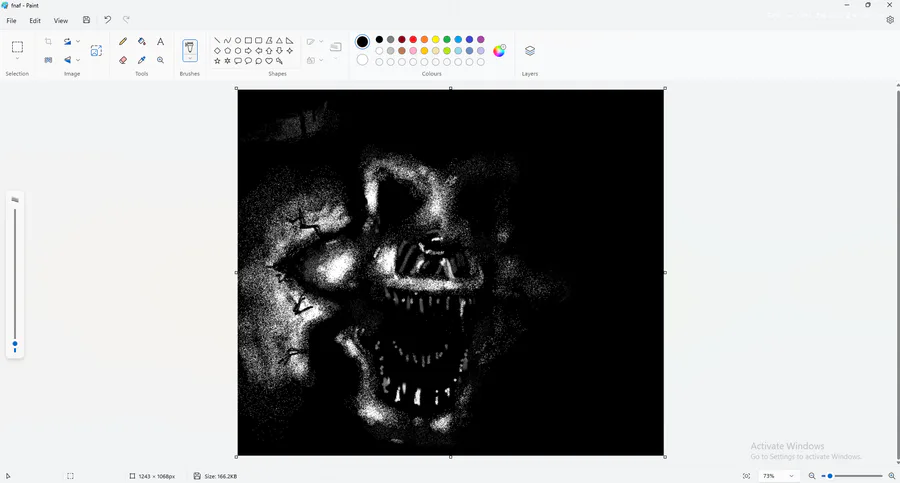This screenshot has height=483, width=900.
Task: Expand the shape outline dropdown
Action: pyautogui.click(x=321, y=41)
